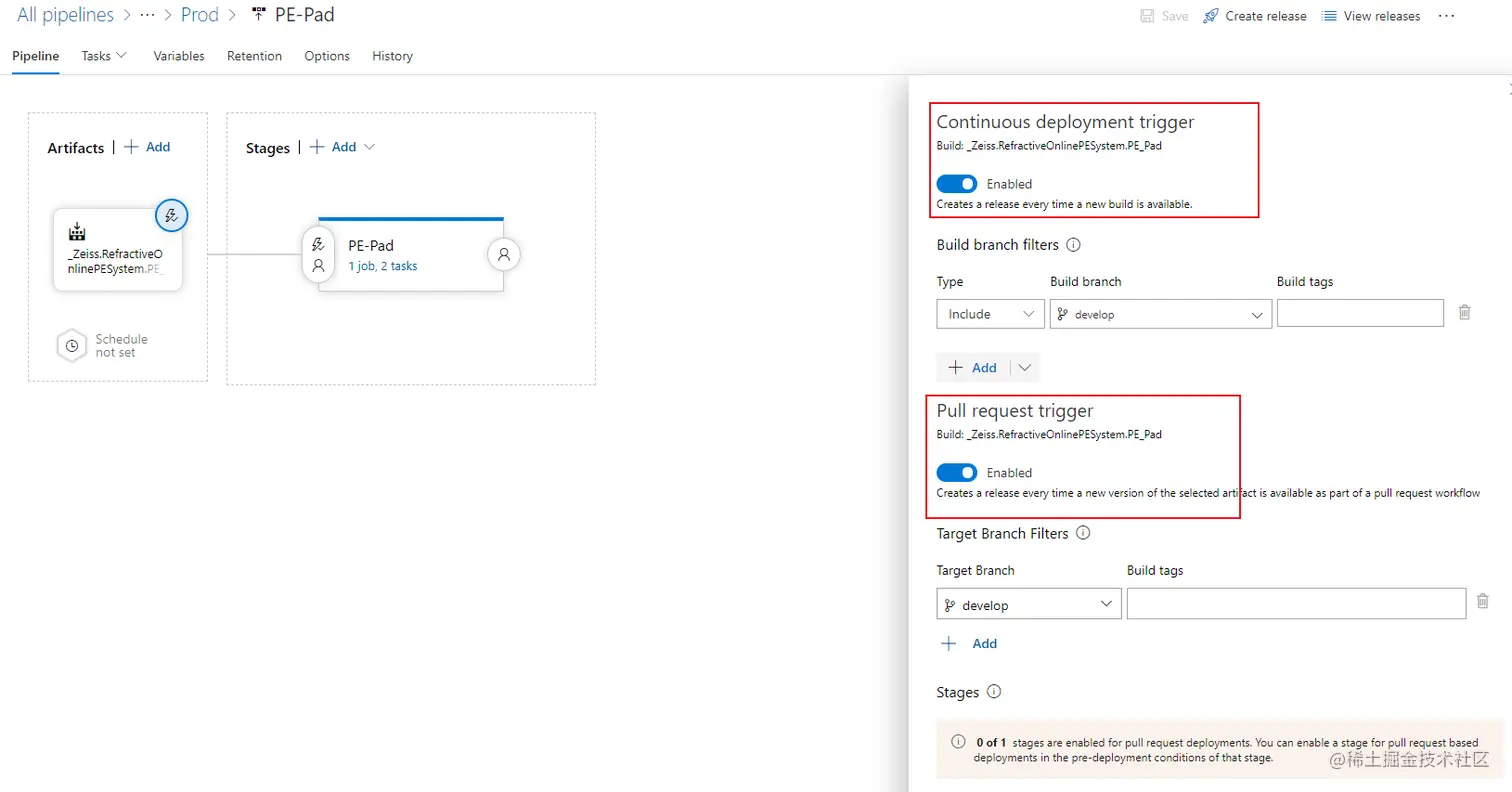The image size is (1512, 792).
Task: Click the plus icon to add a stage
Action: pyautogui.click(x=317, y=147)
